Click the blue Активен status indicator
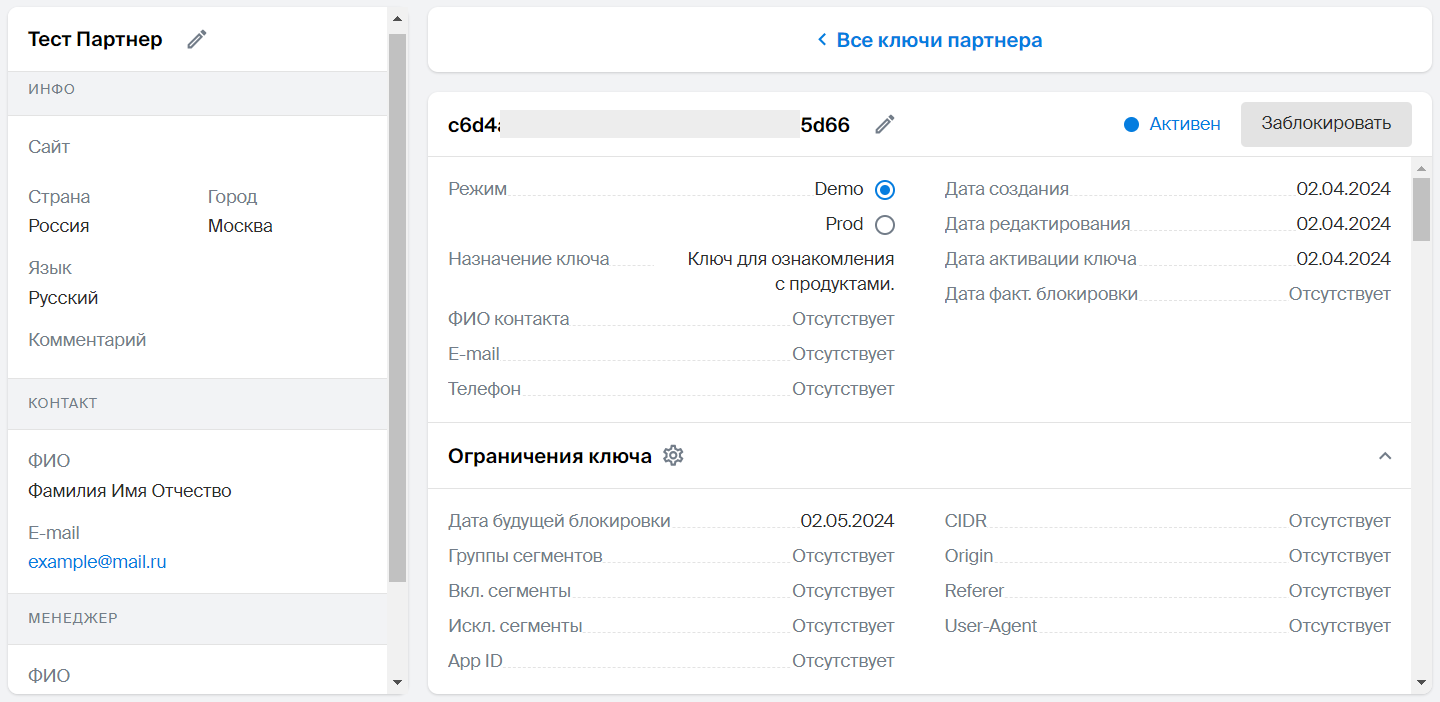1440x702 pixels. point(1131,124)
